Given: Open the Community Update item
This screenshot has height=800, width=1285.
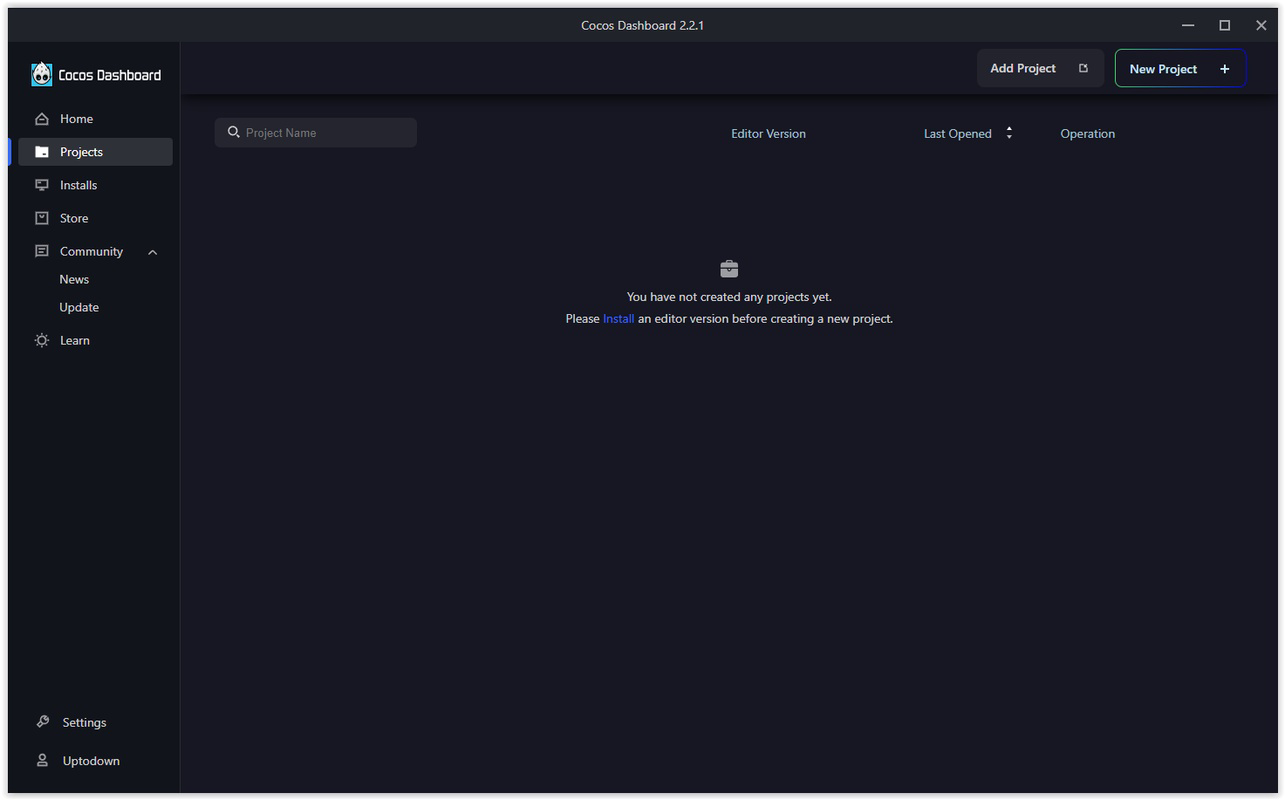Looking at the screenshot, I should (x=79, y=307).
